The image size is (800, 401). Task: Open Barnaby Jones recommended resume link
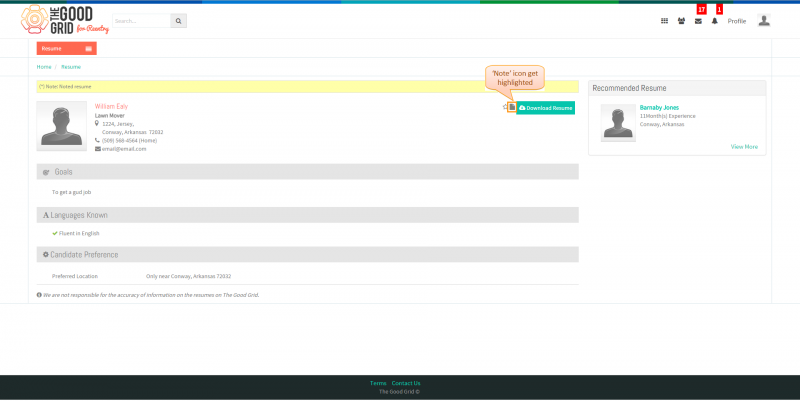point(659,108)
